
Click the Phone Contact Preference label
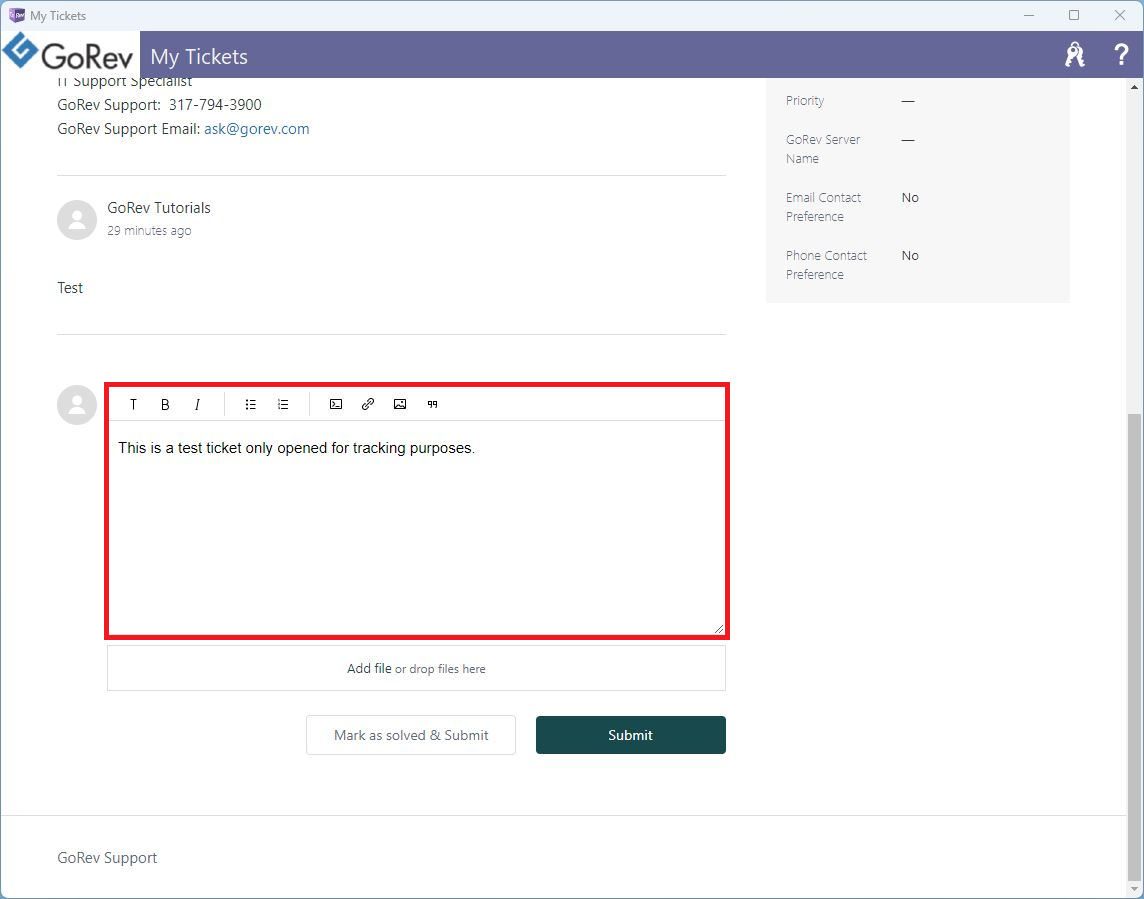tap(827, 265)
